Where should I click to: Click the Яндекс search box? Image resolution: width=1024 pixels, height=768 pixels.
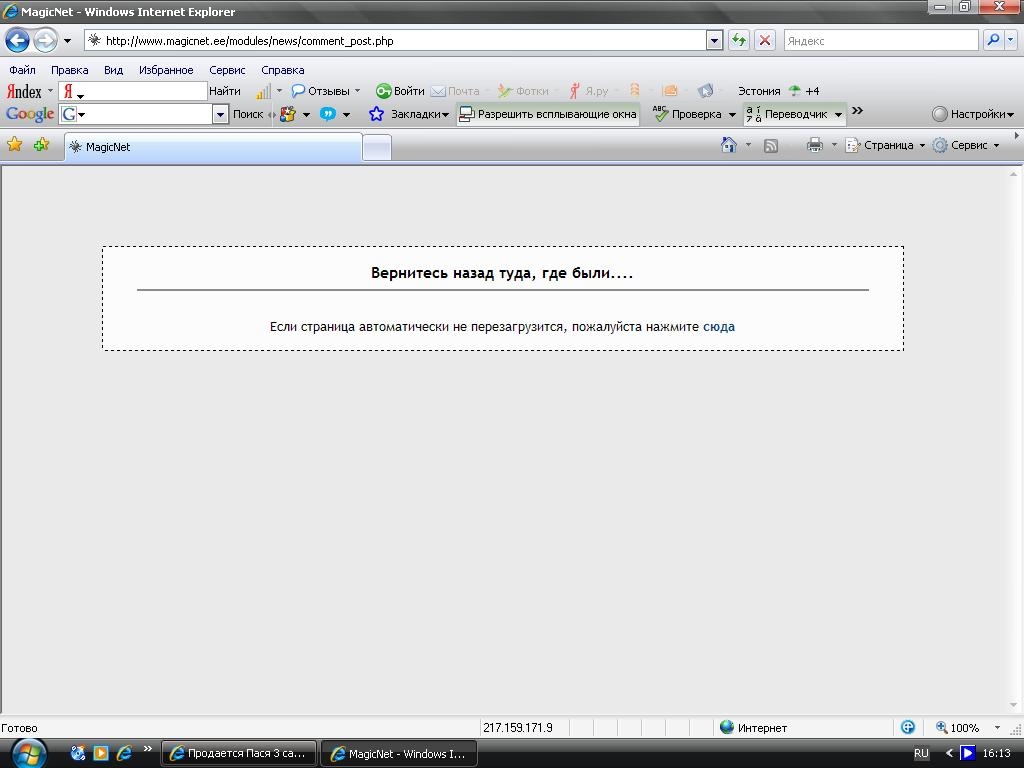click(880, 40)
